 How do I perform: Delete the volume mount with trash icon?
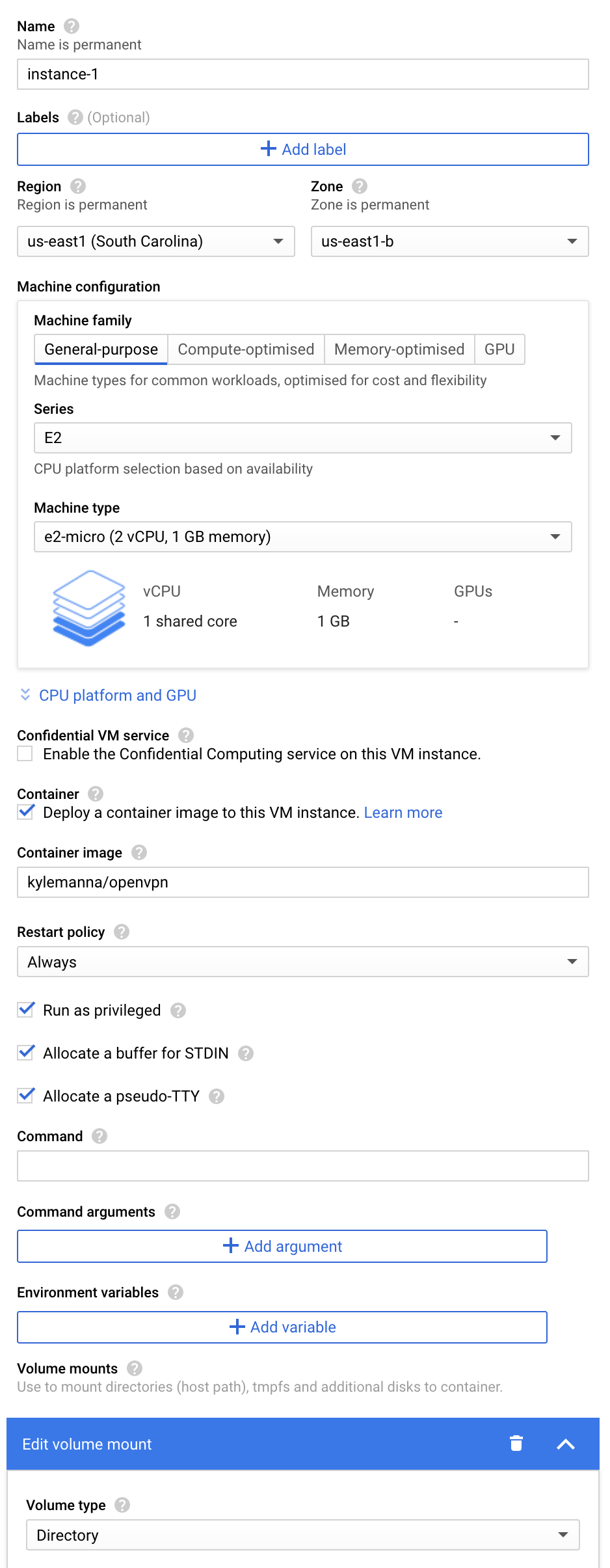(516, 1444)
